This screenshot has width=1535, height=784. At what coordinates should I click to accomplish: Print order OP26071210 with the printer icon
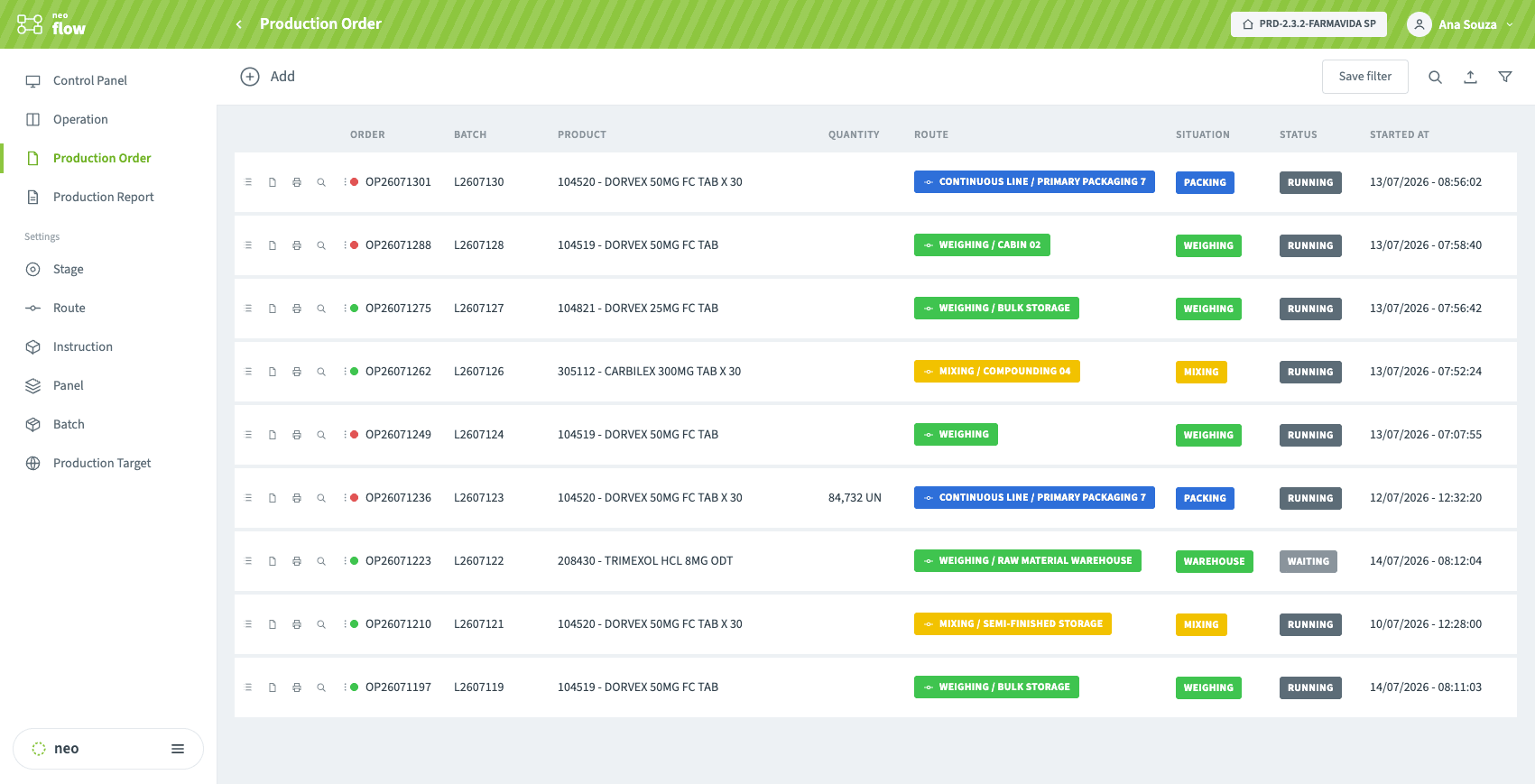(x=297, y=624)
